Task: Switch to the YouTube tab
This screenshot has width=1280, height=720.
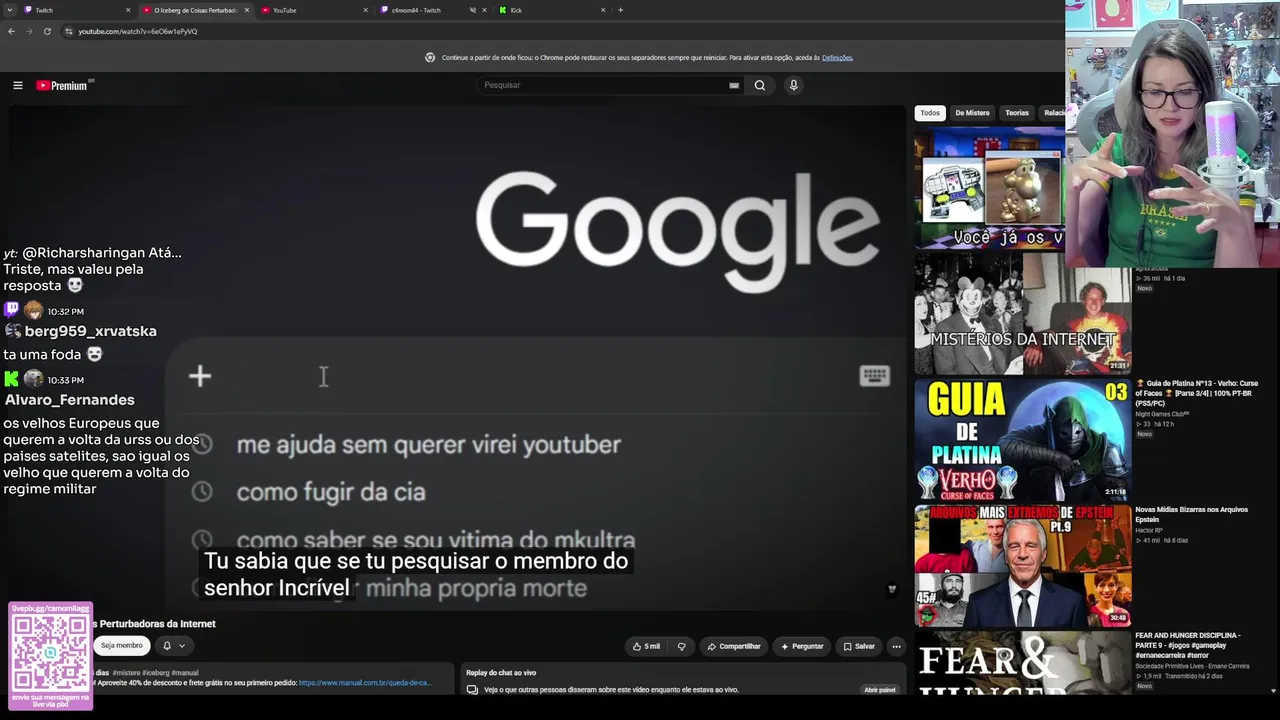Action: [313, 10]
